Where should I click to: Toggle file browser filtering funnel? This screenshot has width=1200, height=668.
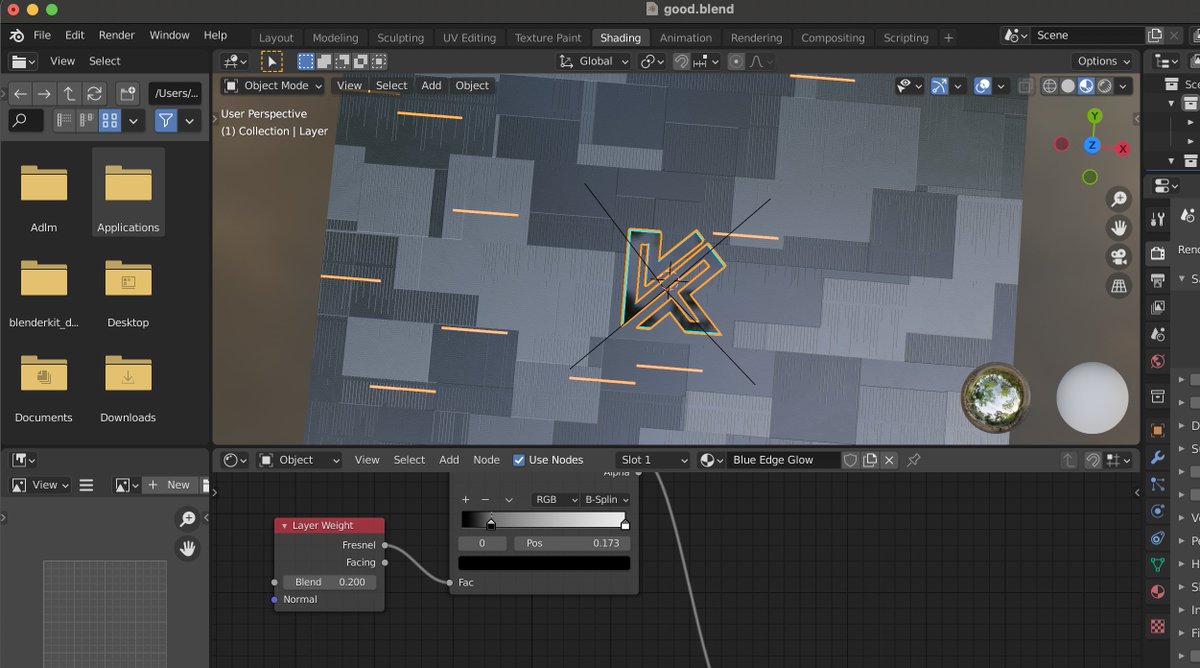point(166,121)
